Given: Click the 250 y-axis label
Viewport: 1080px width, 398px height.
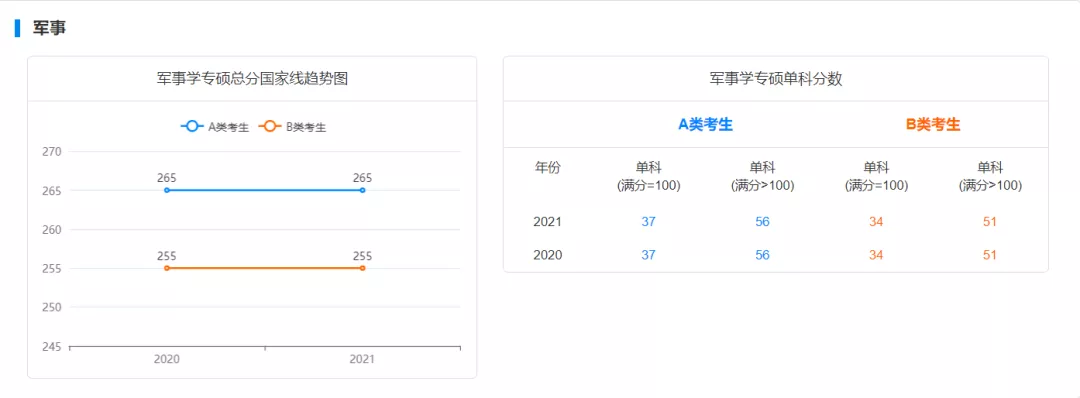Looking at the screenshot, I should [53, 307].
